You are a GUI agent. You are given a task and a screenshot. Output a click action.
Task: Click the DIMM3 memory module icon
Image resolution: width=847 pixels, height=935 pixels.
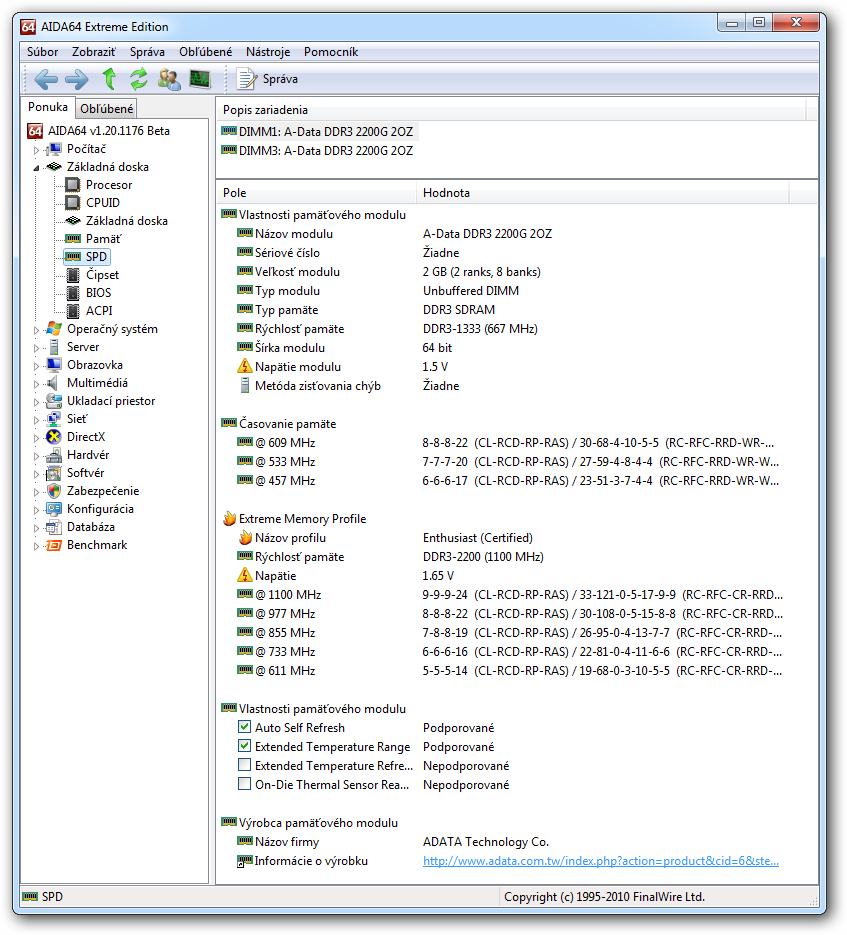click(x=228, y=150)
